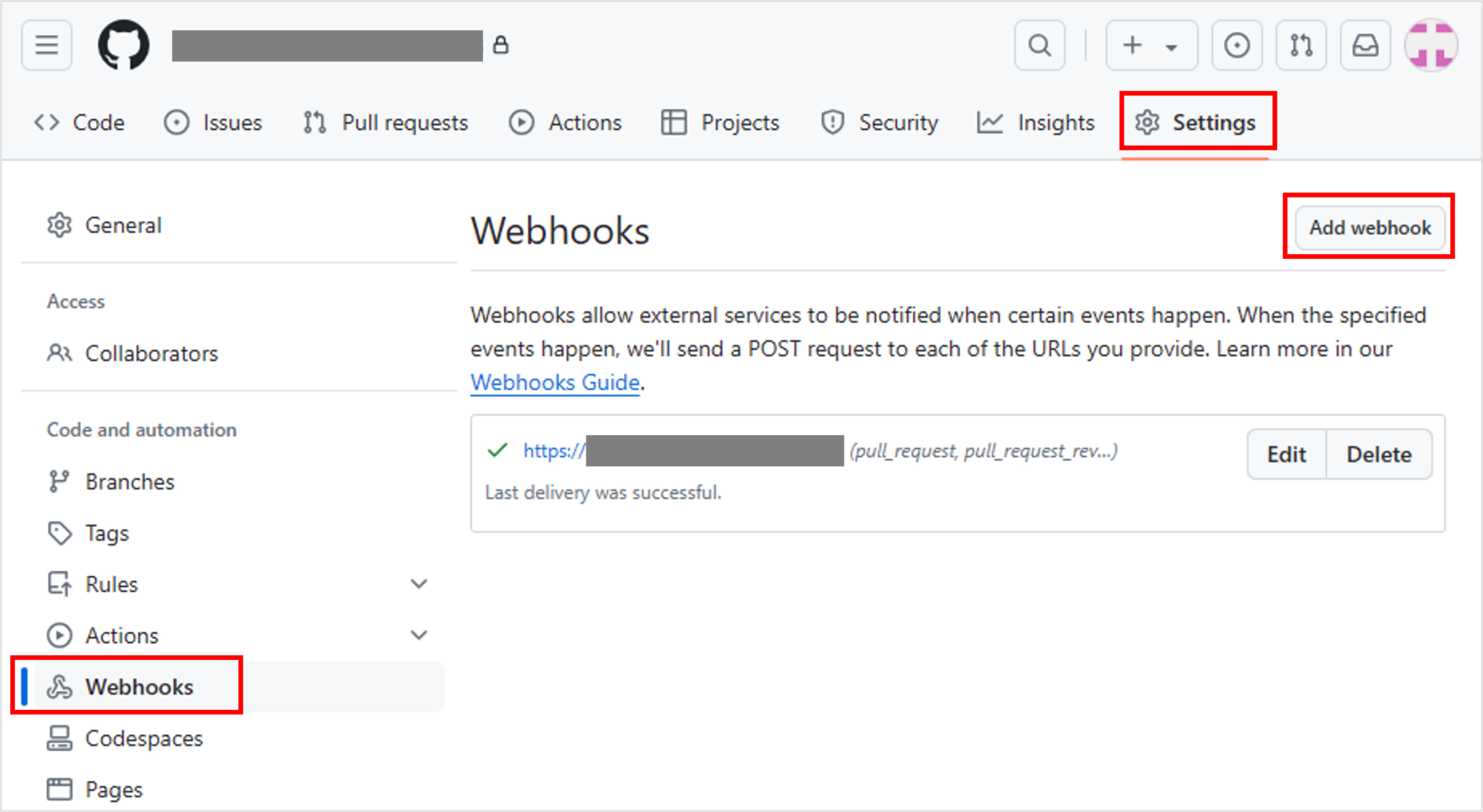Viewport: 1483px width, 812px height.
Task: Open the Webhooks Guide link
Action: pyautogui.click(x=555, y=383)
